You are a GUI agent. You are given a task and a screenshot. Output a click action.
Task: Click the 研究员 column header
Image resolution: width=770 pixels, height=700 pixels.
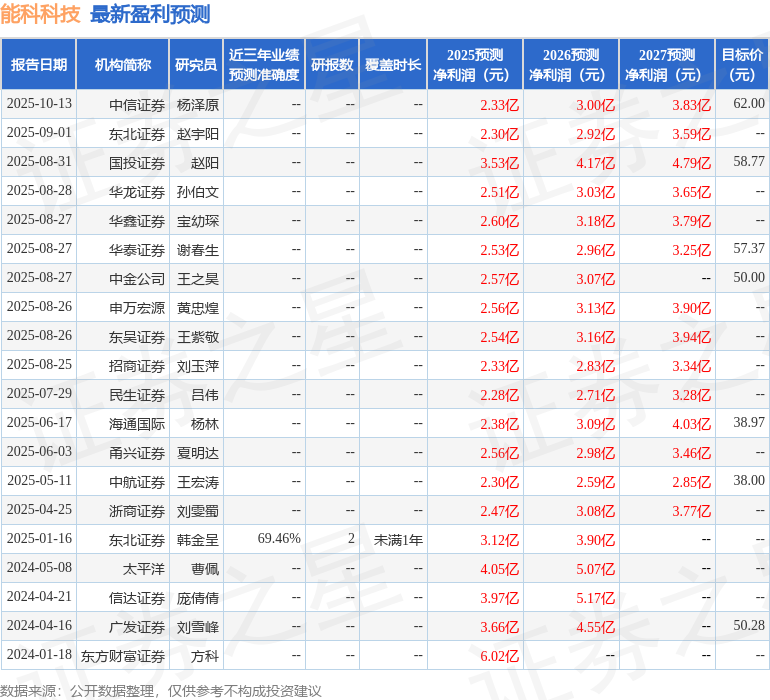point(196,65)
